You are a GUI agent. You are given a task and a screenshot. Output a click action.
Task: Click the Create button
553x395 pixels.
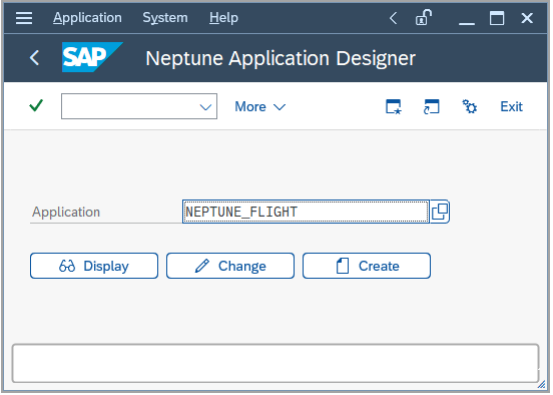tap(366, 266)
